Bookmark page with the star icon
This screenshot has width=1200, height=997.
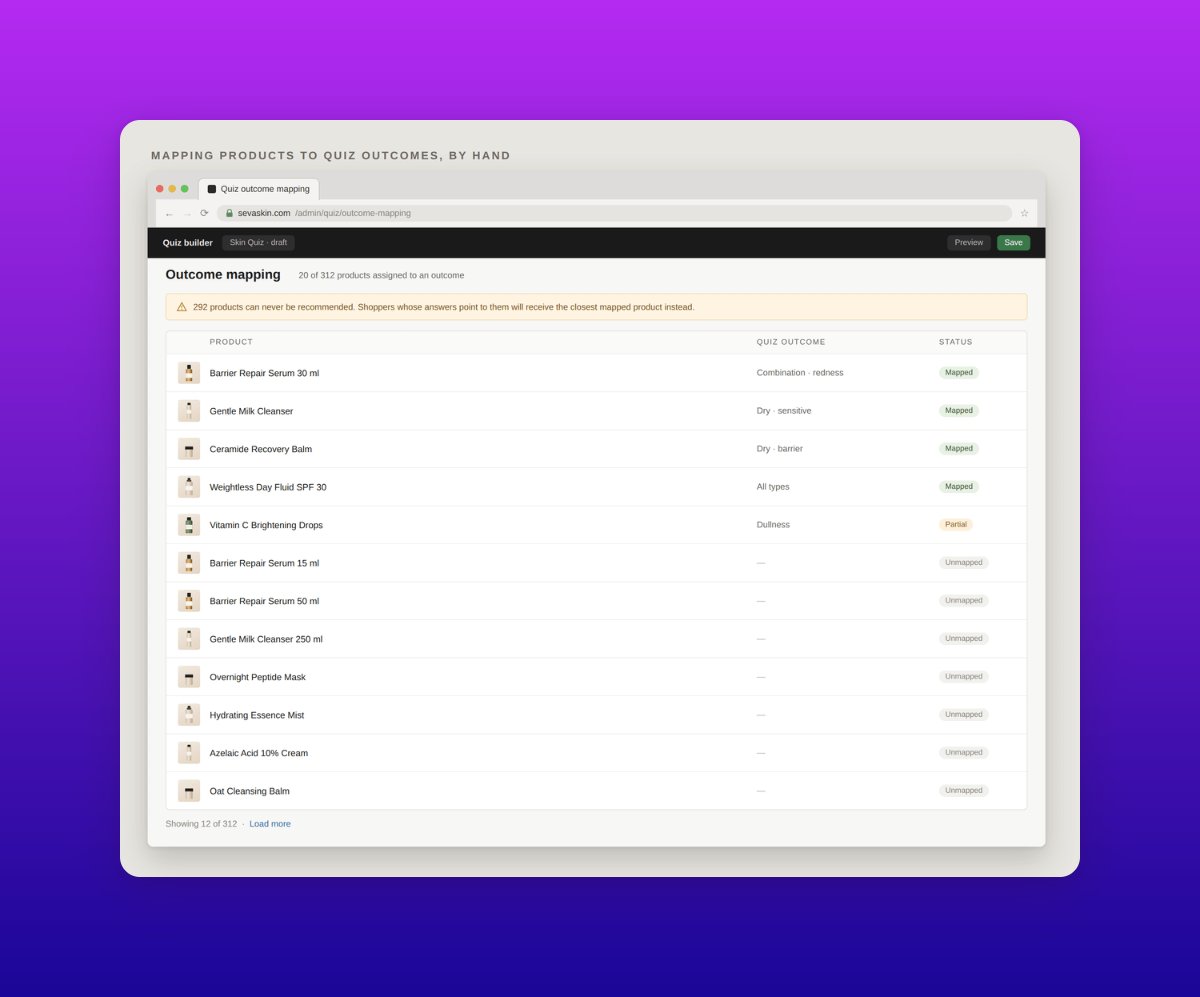1024,213
